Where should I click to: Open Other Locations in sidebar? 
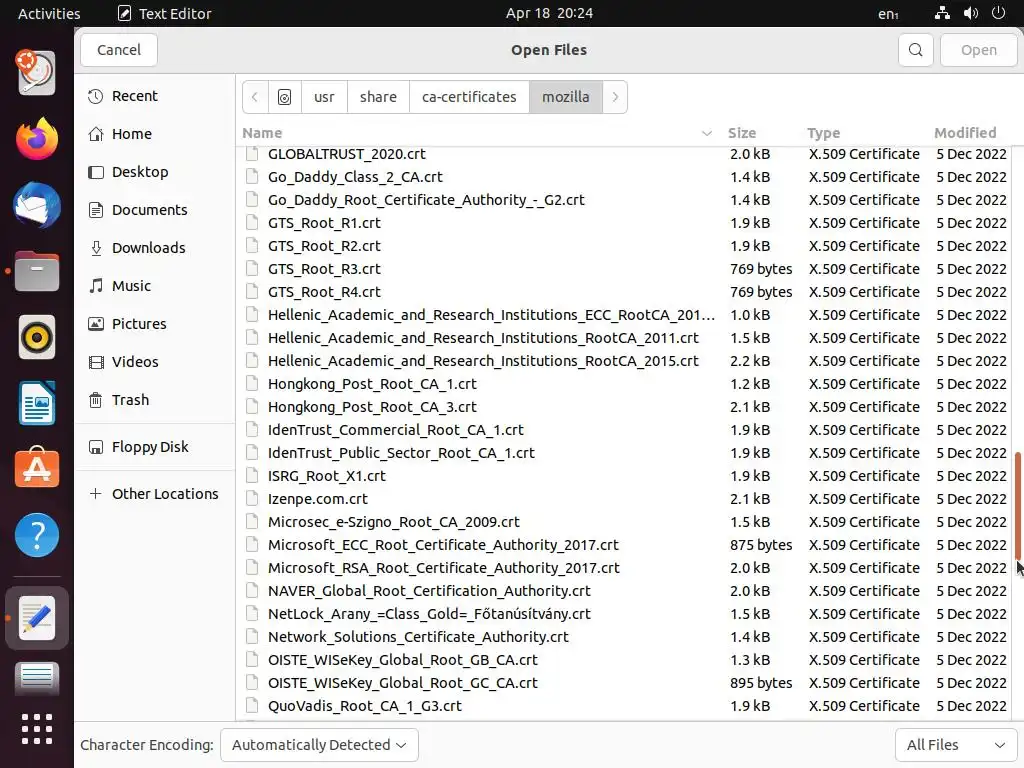155,494
